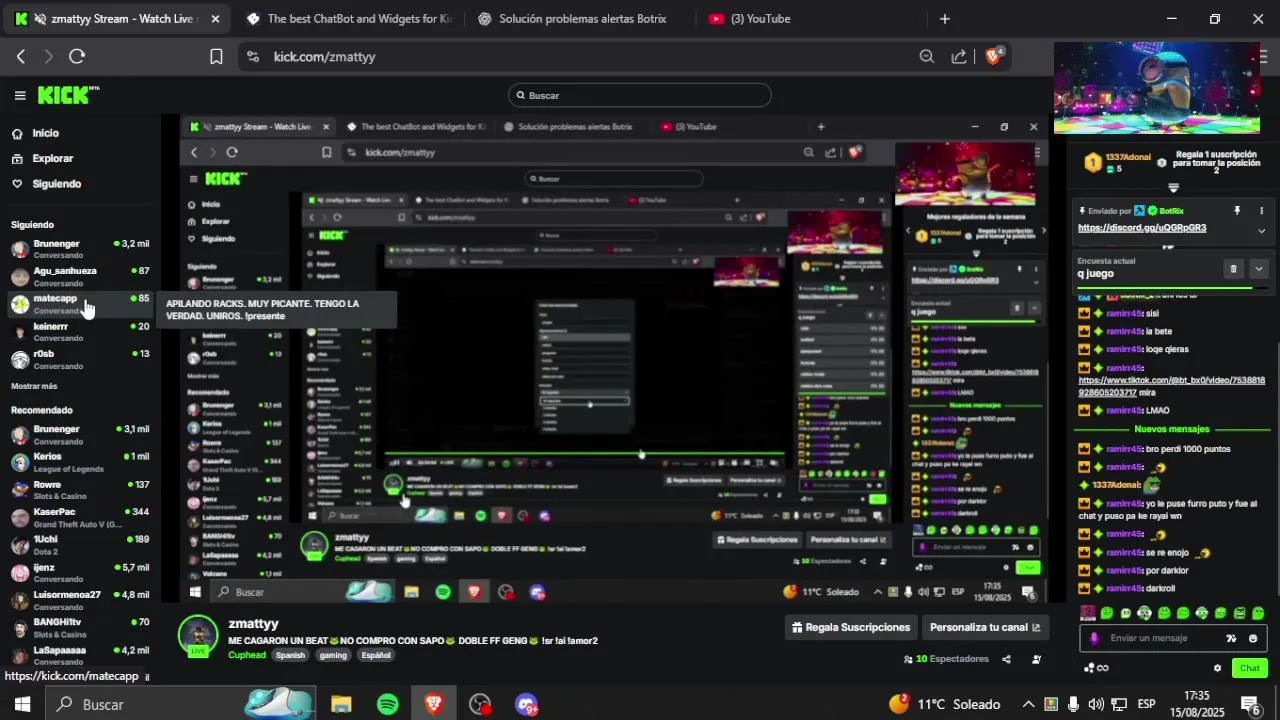1280x720 pixels.
Task: Open File Explorer from taskbar
Action: click(x=341, y=704)
